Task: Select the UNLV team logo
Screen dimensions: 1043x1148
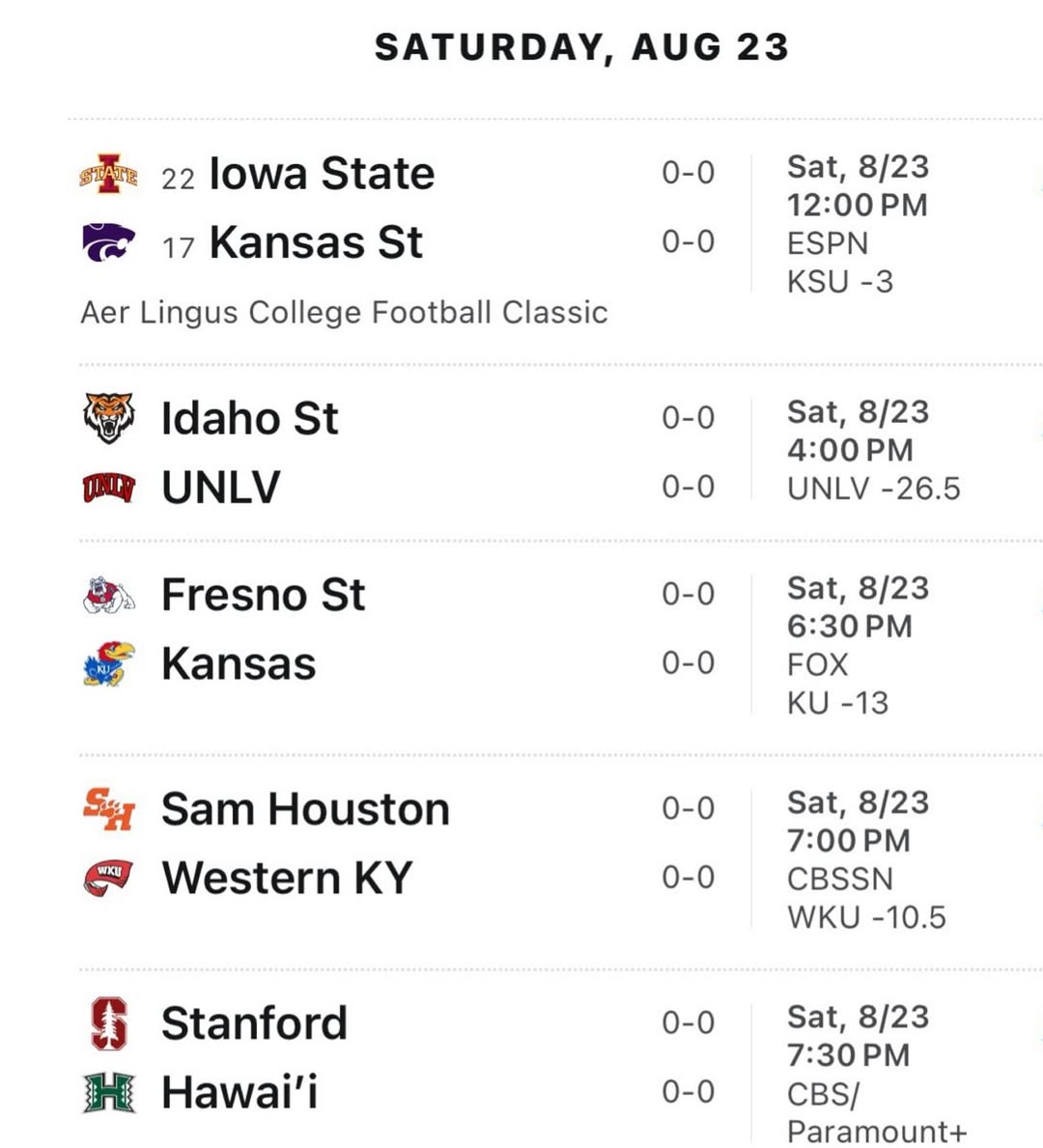Action: point(108,488)
